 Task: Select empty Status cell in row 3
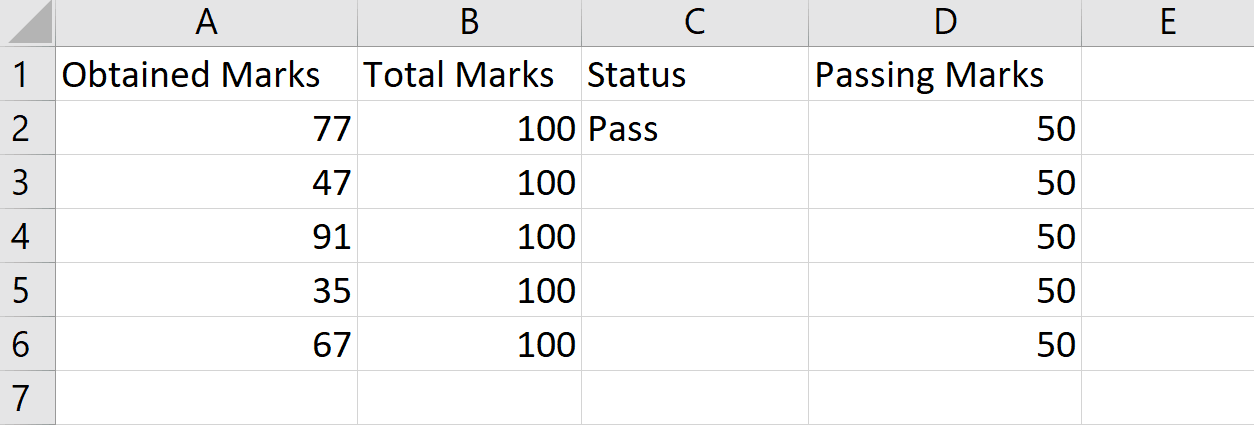coord(695,182)
